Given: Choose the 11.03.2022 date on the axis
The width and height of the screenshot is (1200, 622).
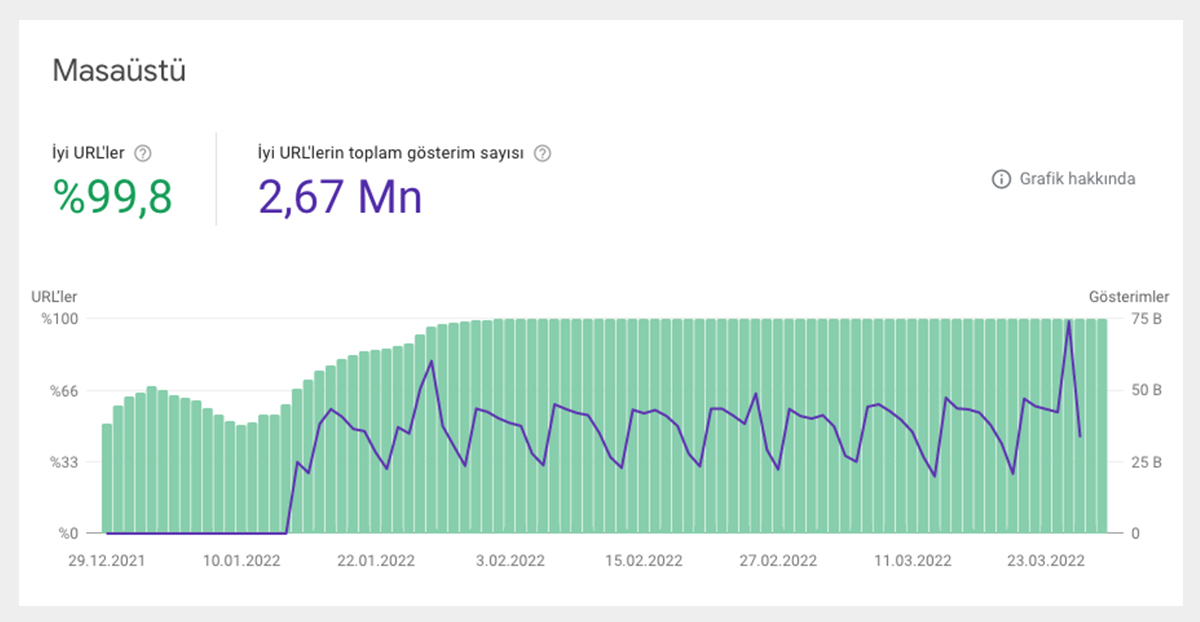Looking at the screenshot, I should point(913,561).
